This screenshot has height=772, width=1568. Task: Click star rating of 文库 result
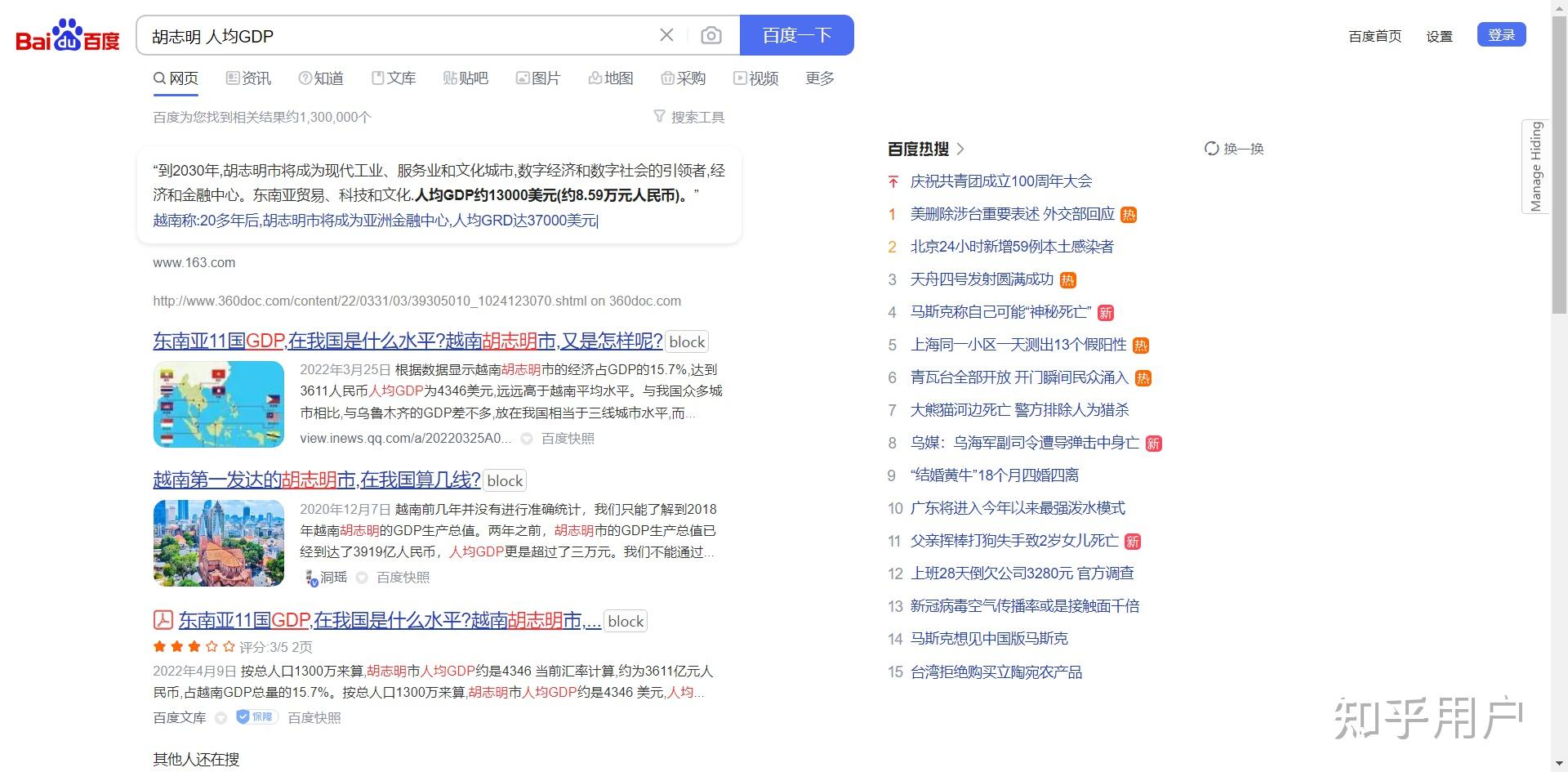pos(194,647)
